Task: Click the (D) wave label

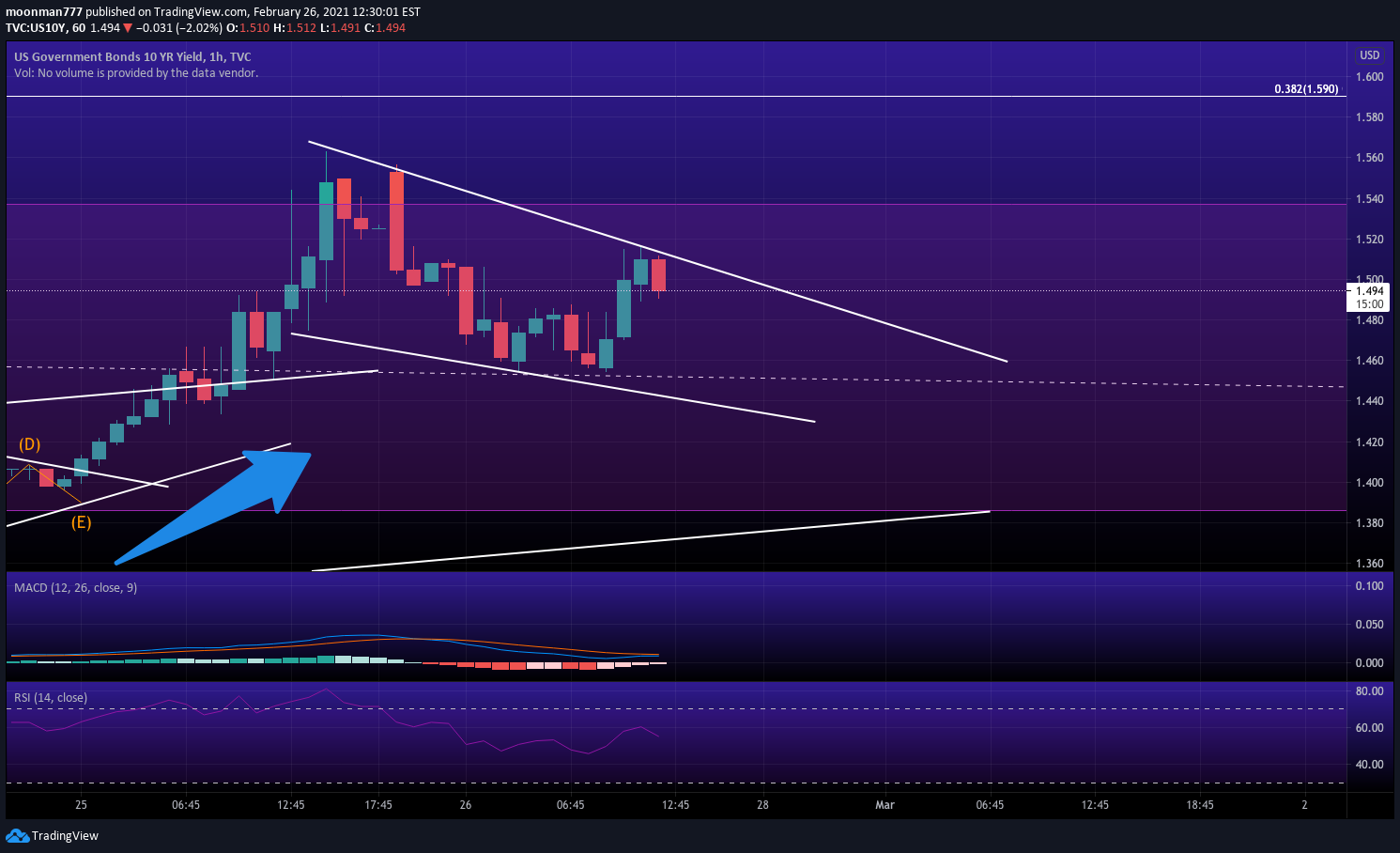Action: (30, 444)
